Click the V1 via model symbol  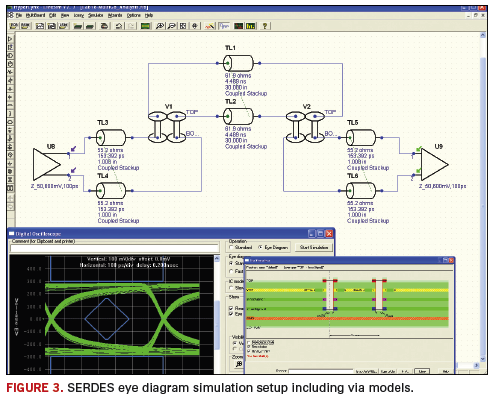pos(167,127)
